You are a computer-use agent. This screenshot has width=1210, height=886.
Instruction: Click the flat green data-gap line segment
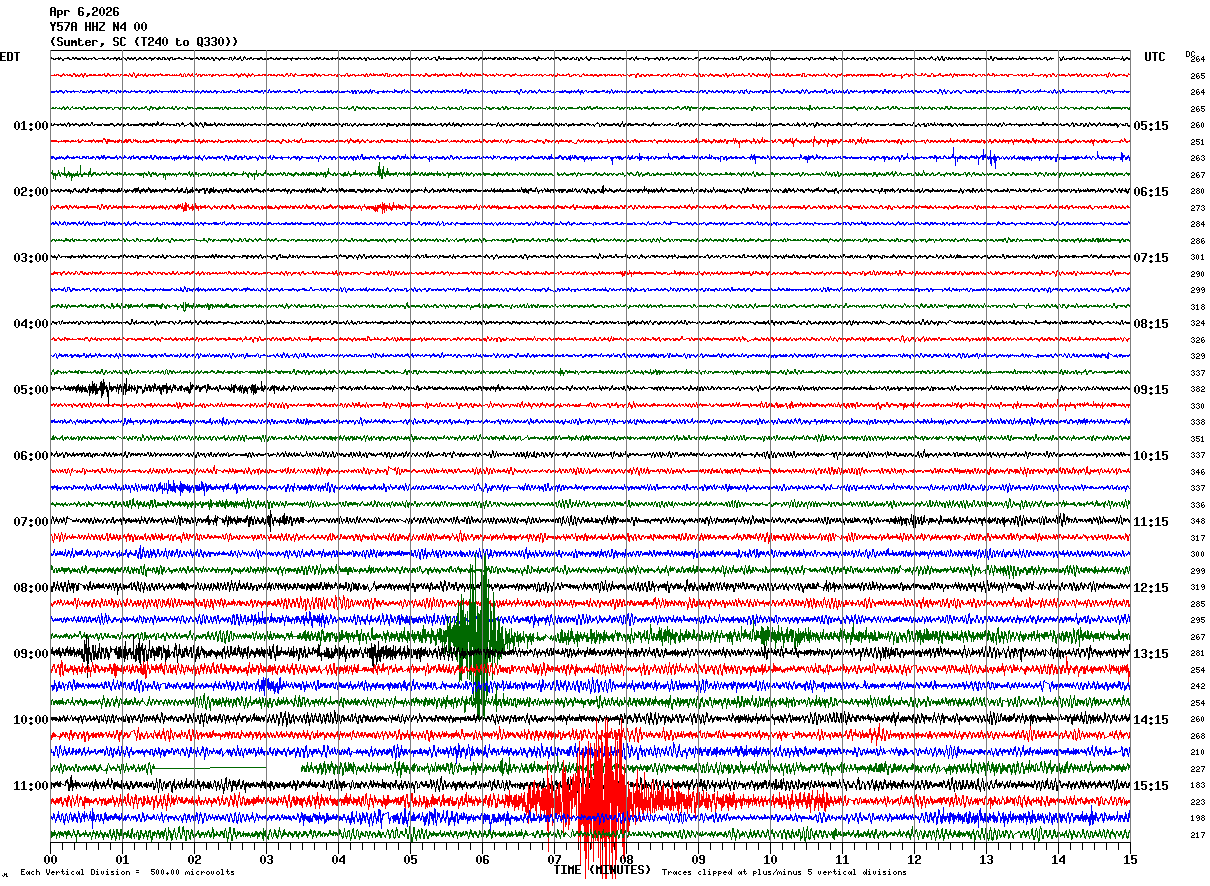(x=210, y=768)
